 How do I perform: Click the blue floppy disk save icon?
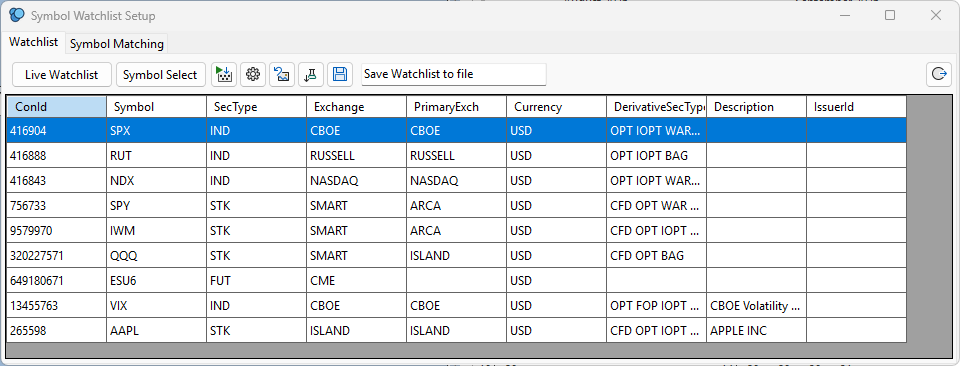[x=340, y=75]
